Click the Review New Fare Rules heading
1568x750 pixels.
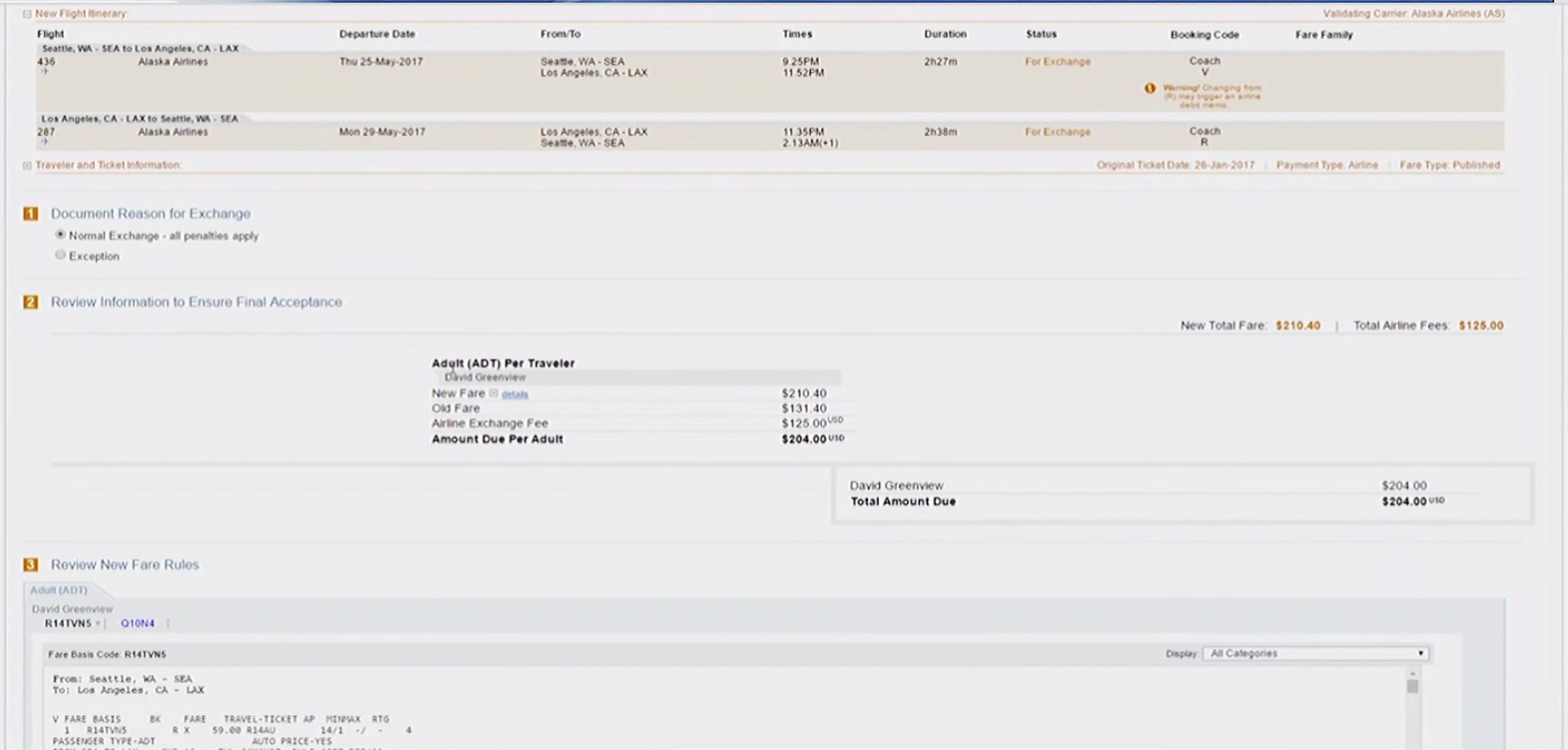point(125,565)
